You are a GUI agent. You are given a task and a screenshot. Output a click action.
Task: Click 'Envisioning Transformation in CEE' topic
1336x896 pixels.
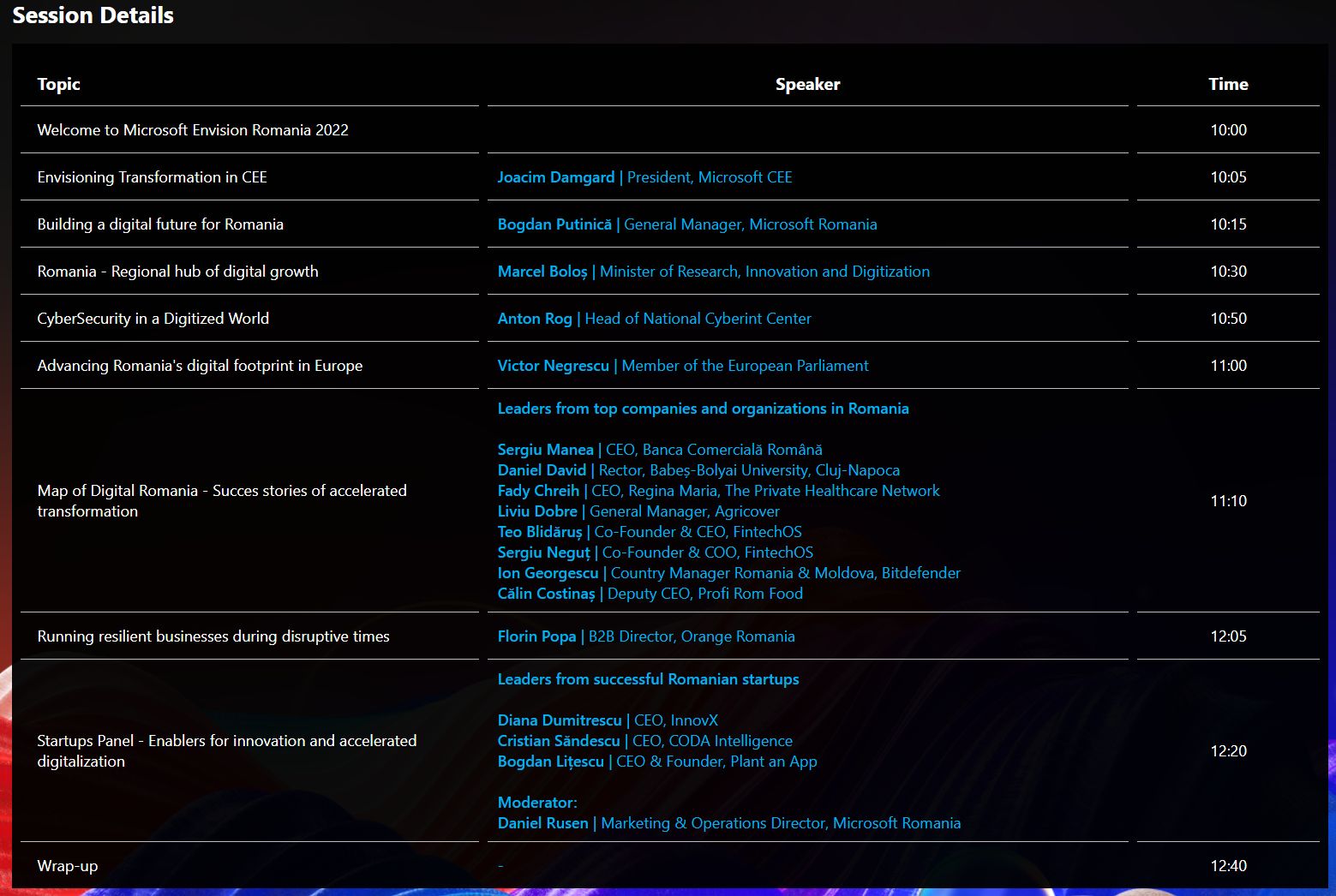click(152, 177)
